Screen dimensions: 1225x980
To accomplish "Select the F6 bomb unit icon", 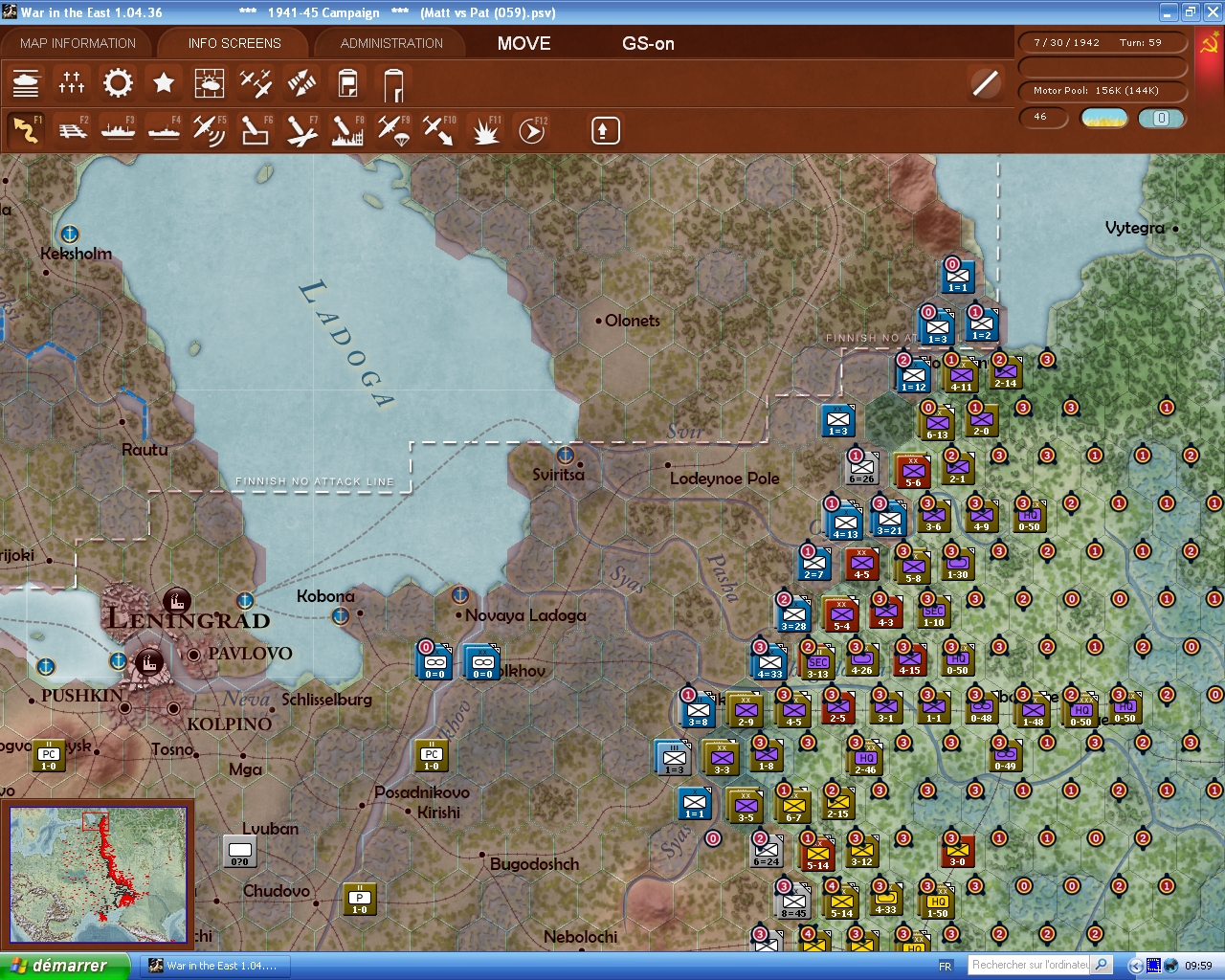I will pos(256,130).
